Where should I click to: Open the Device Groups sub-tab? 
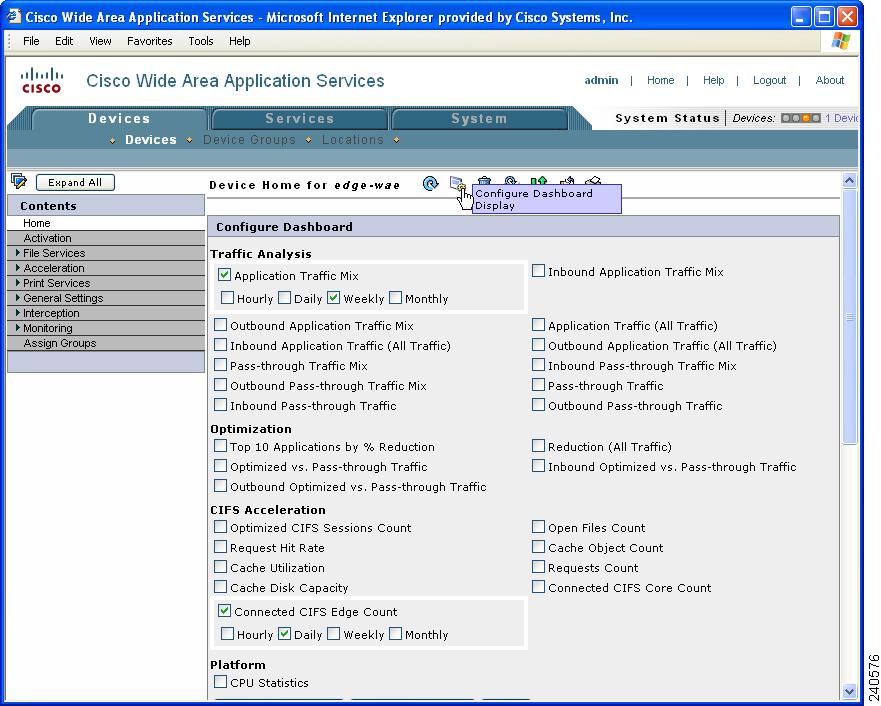[x=249, y=139]
